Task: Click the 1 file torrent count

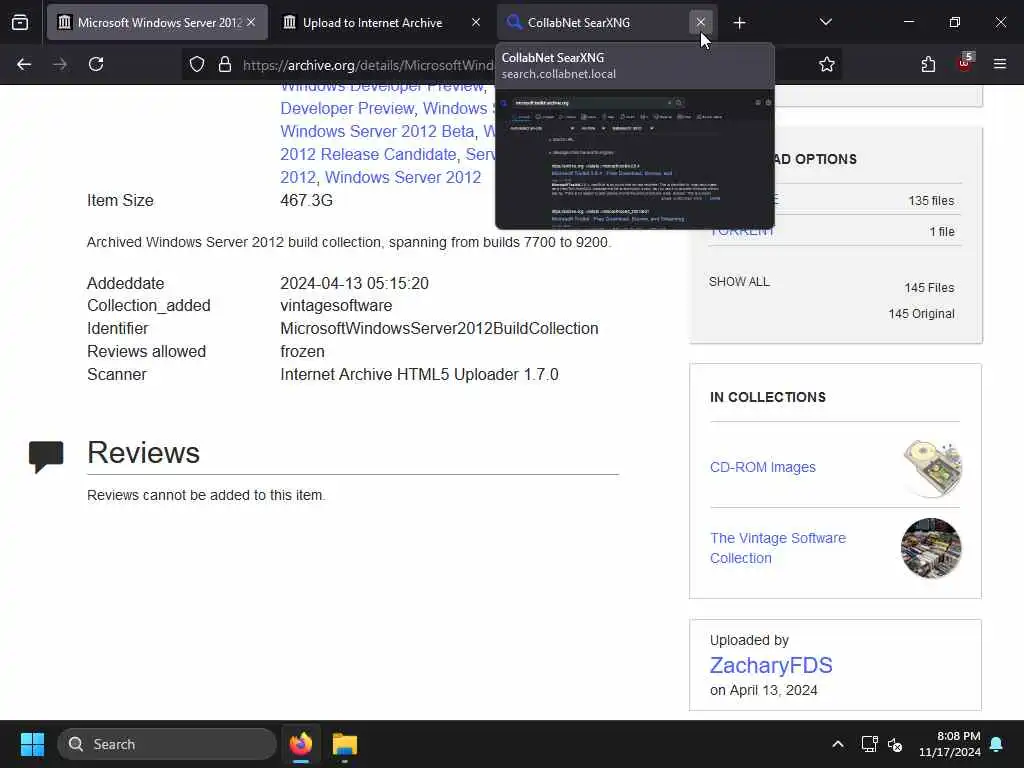Action: point(942,232)
